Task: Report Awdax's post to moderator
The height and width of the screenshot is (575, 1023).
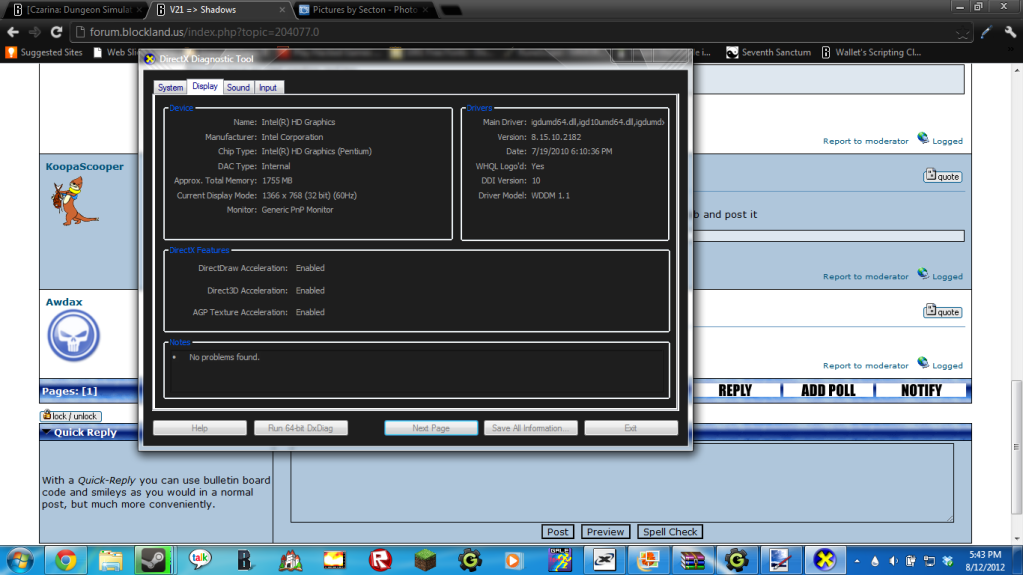Action: (x=865, y=366)
